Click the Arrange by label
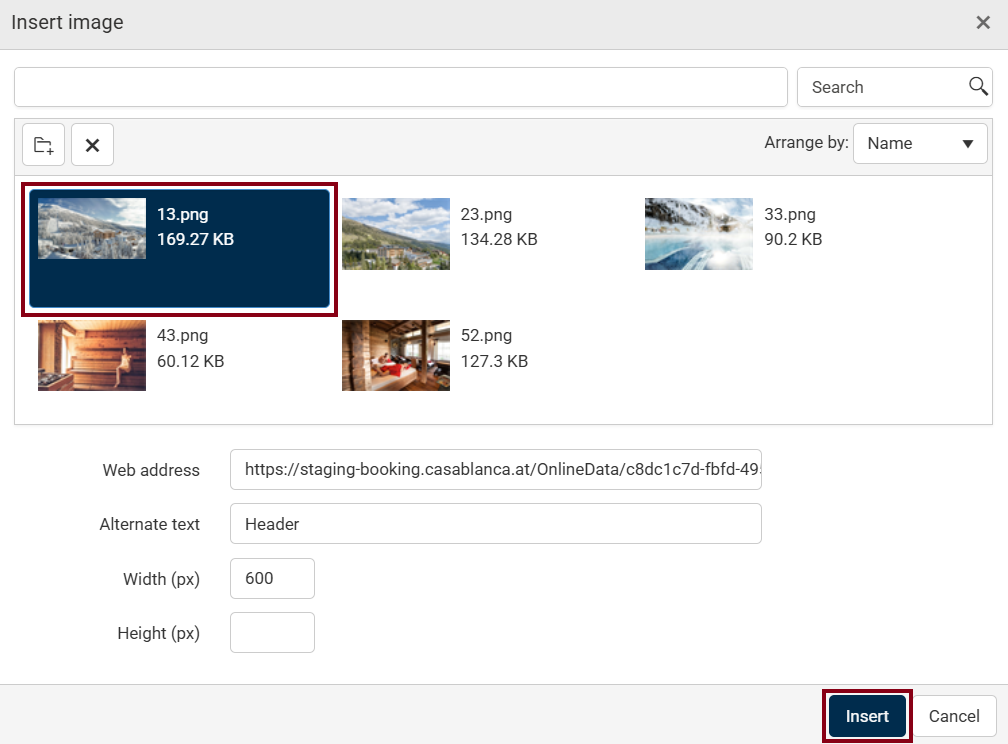The image size is (1008, 744). [806, 143]
